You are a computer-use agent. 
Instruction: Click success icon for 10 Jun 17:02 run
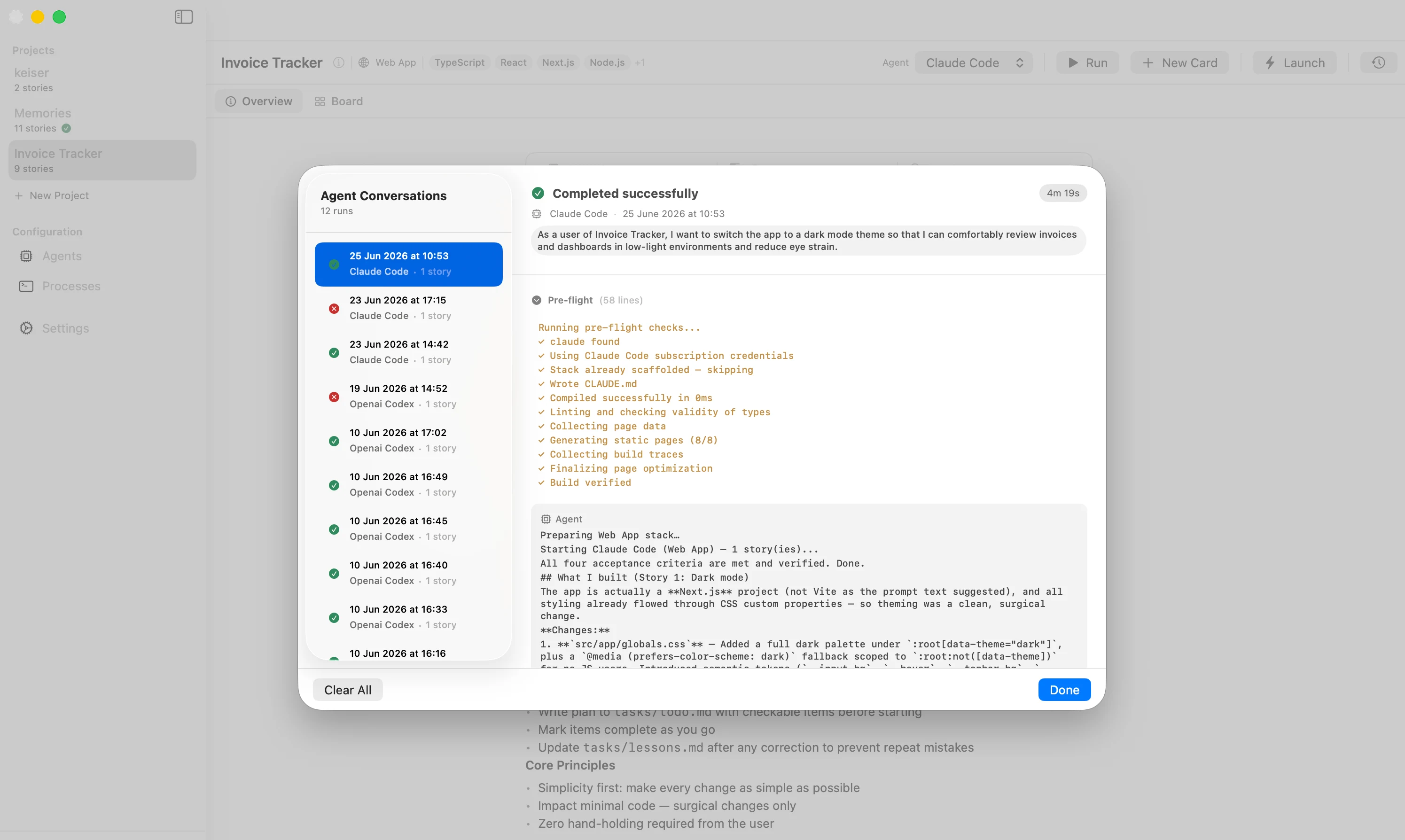tap(334, 441)
